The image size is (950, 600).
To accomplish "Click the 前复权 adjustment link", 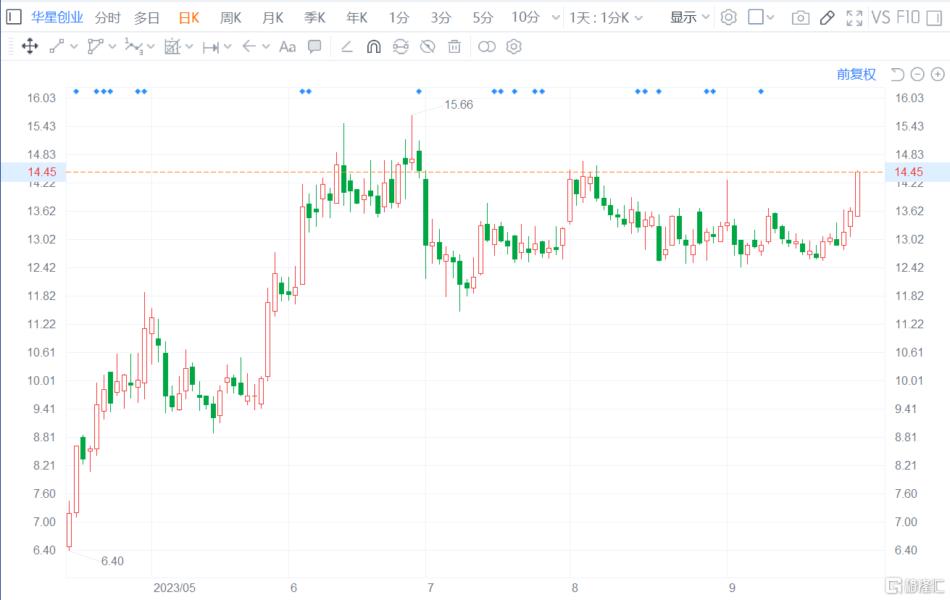I will click(x=856, y=75).
